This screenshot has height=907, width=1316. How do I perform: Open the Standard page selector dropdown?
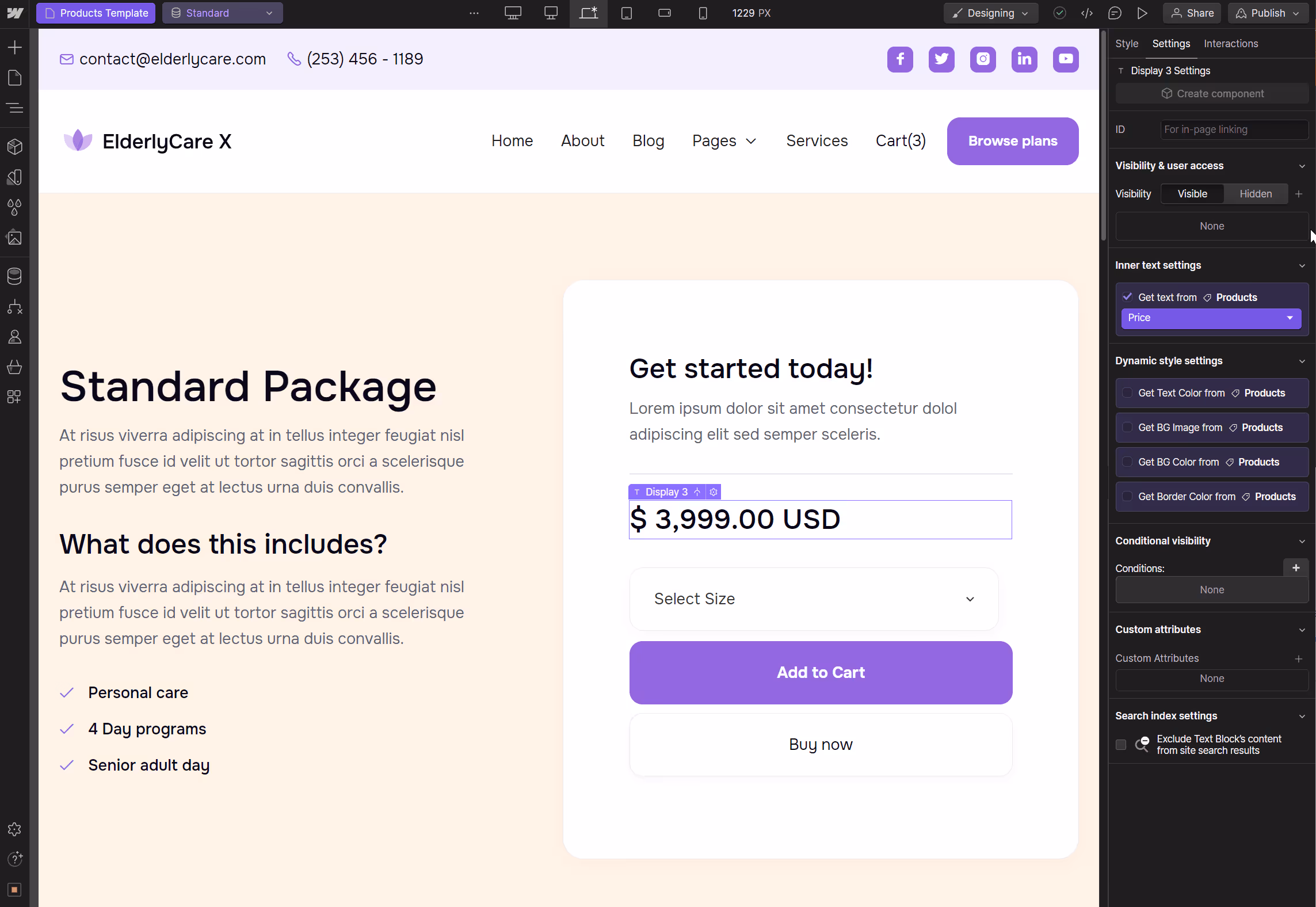pos(223,13)
